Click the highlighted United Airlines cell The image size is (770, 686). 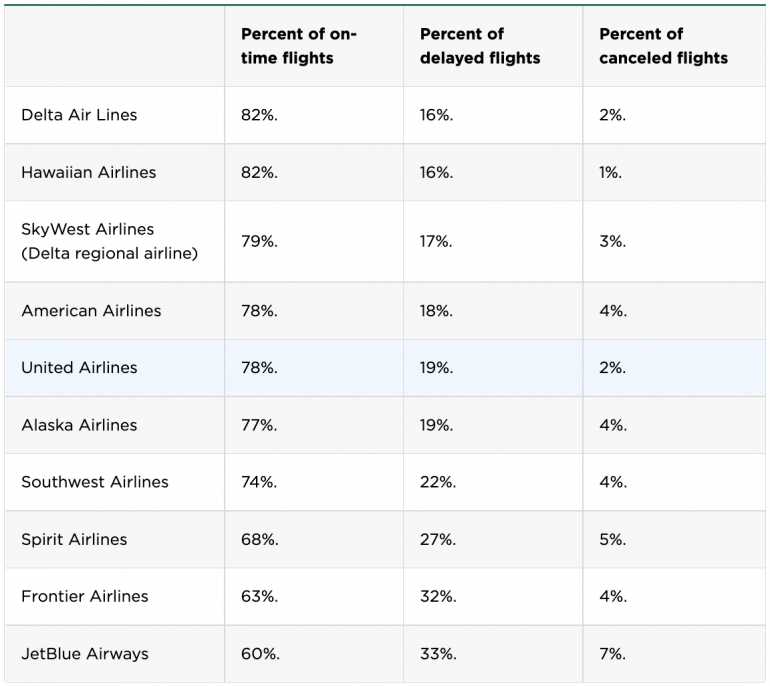tap(79, 368)
